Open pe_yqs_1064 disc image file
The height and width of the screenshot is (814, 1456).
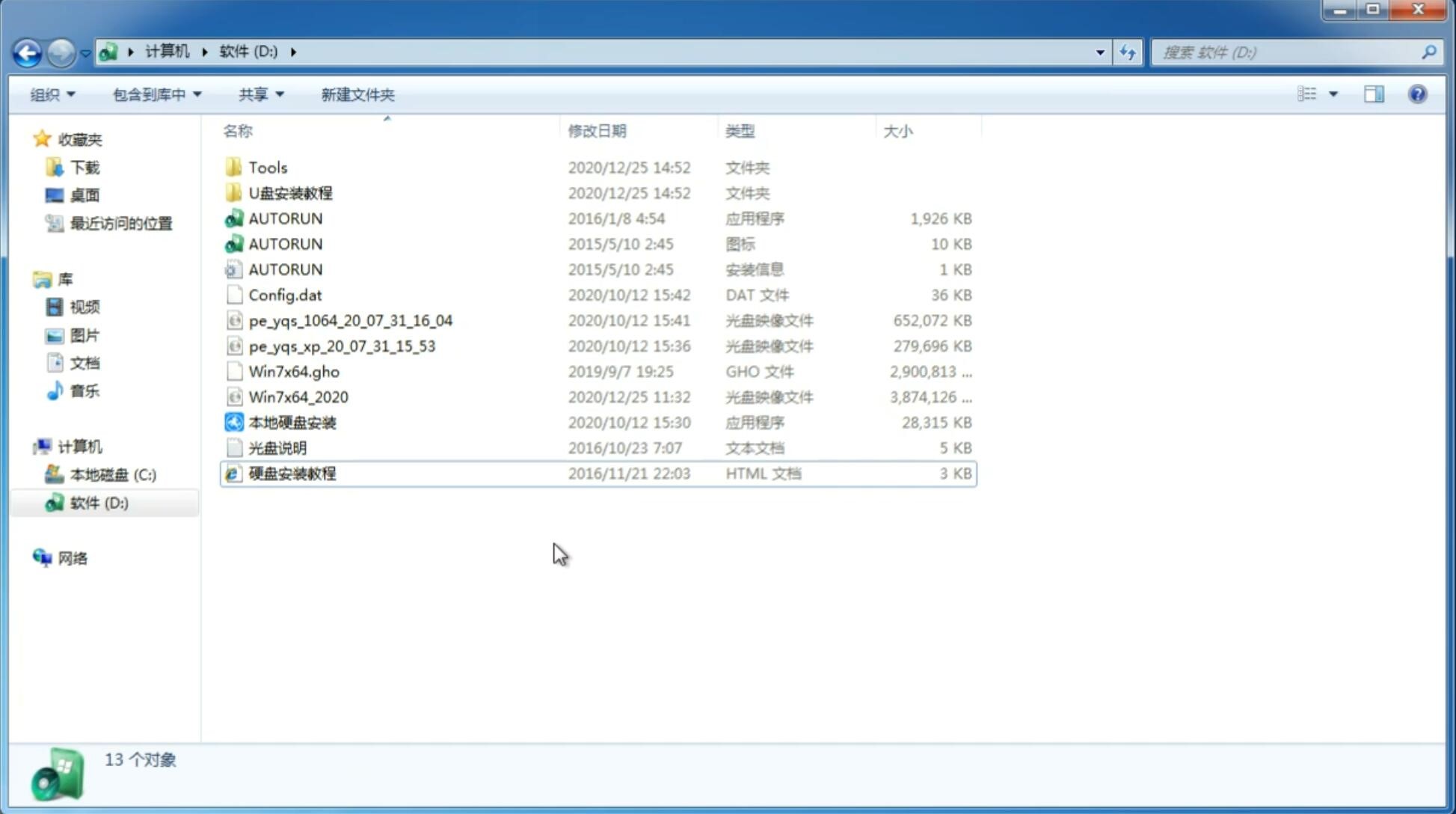pyautogui.click(x=351, y=320)
